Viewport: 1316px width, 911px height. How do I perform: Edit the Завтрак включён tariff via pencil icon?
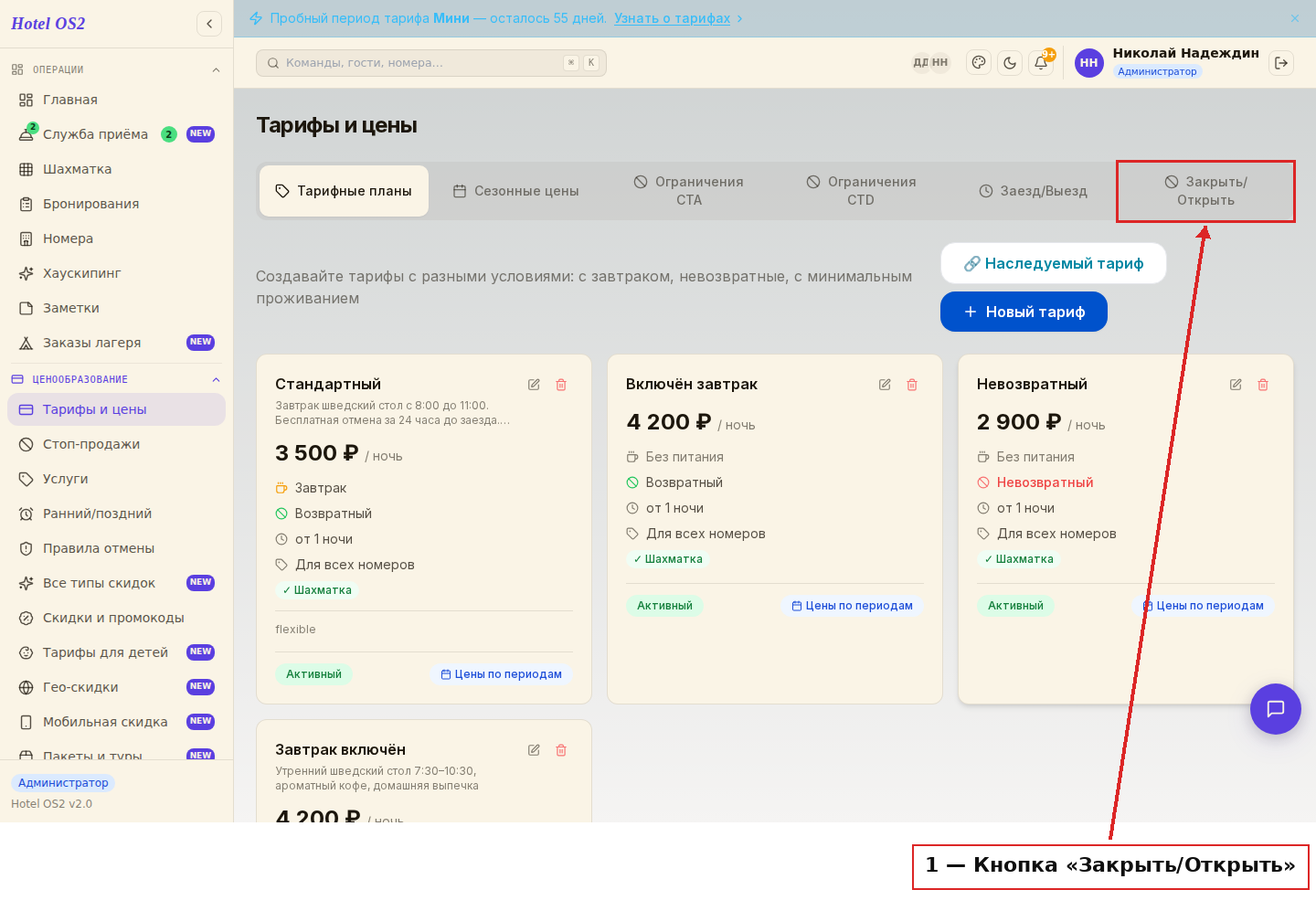[x=534, y=750]
